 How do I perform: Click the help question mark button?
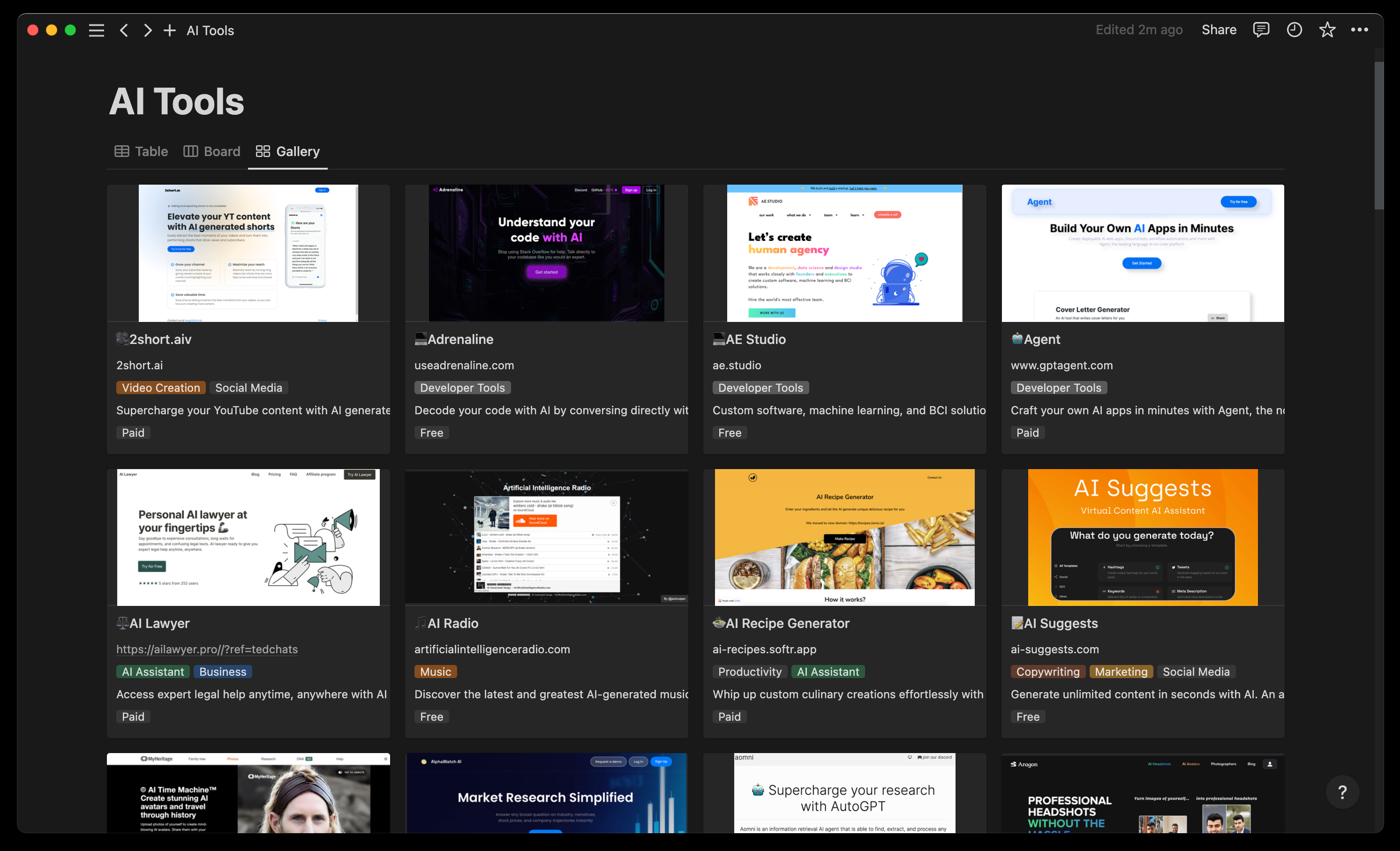click(x=1342, y=791)
